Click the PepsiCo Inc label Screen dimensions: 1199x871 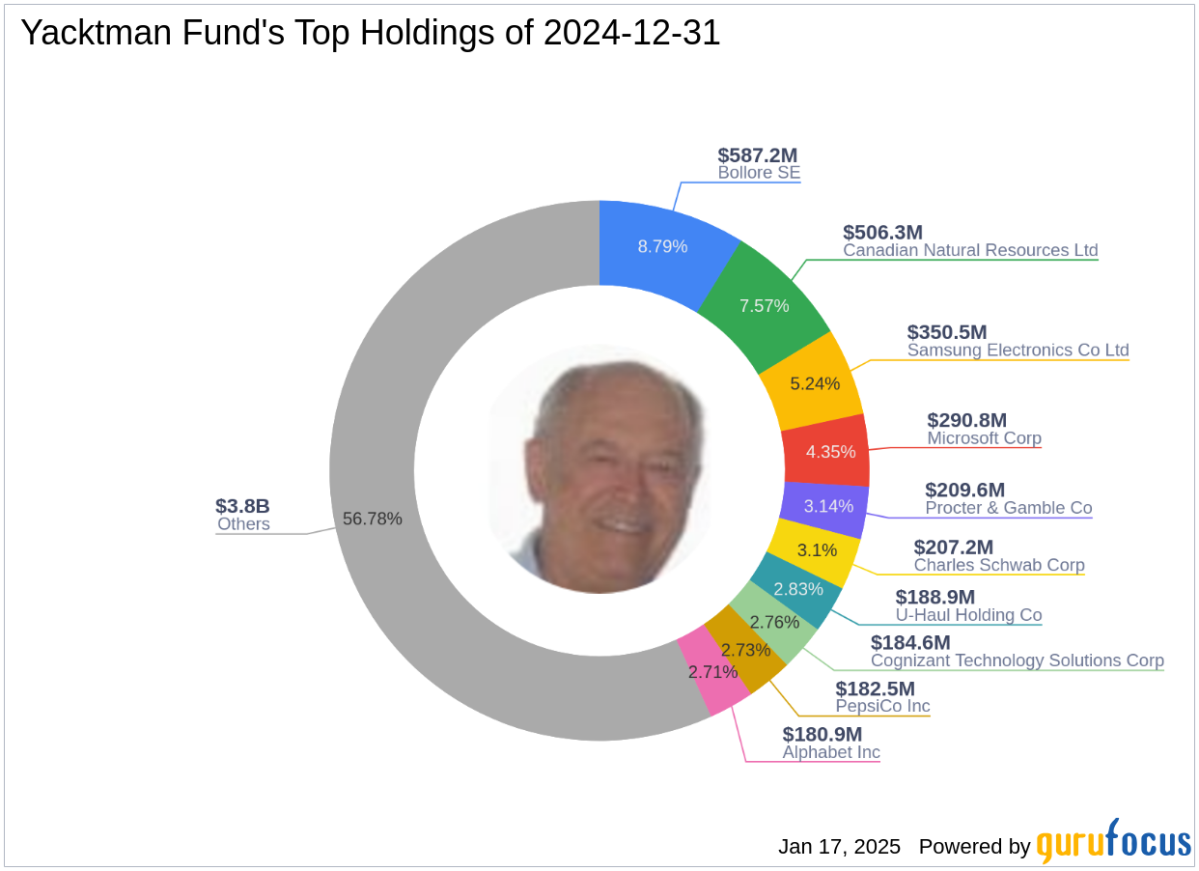[x=883, y=706]
